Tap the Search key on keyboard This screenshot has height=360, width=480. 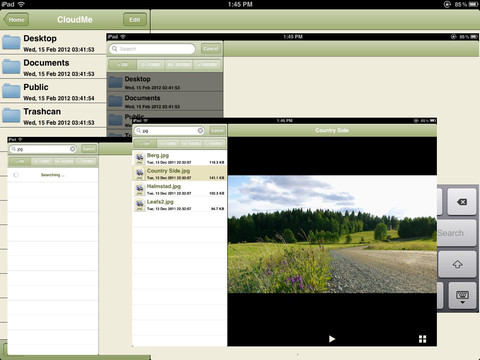[457, 233]
